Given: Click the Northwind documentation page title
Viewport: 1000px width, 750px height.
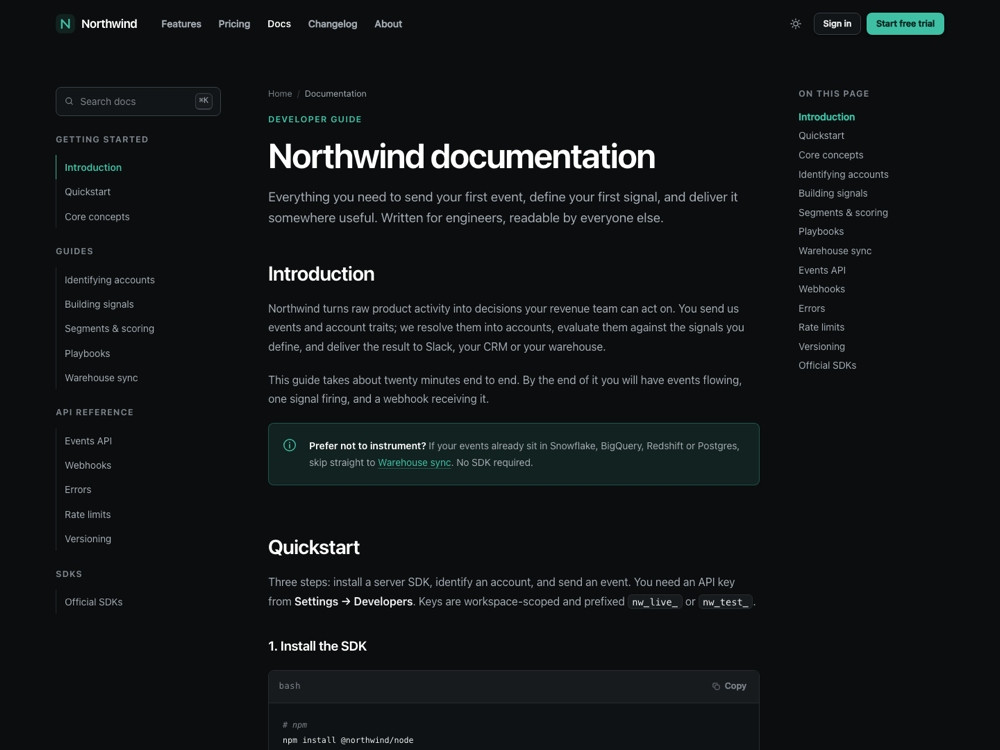Looking at the screenshot, I should tap(462, 156).
